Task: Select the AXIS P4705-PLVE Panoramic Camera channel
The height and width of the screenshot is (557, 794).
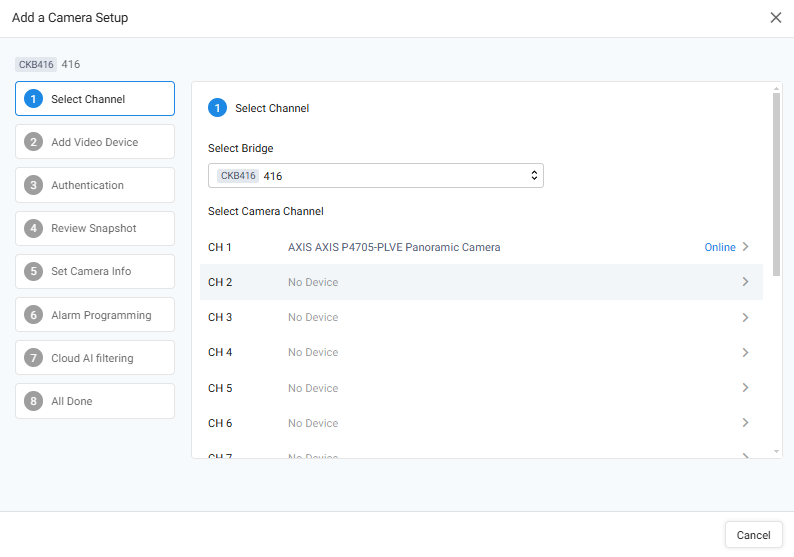Action: (394, 247)
